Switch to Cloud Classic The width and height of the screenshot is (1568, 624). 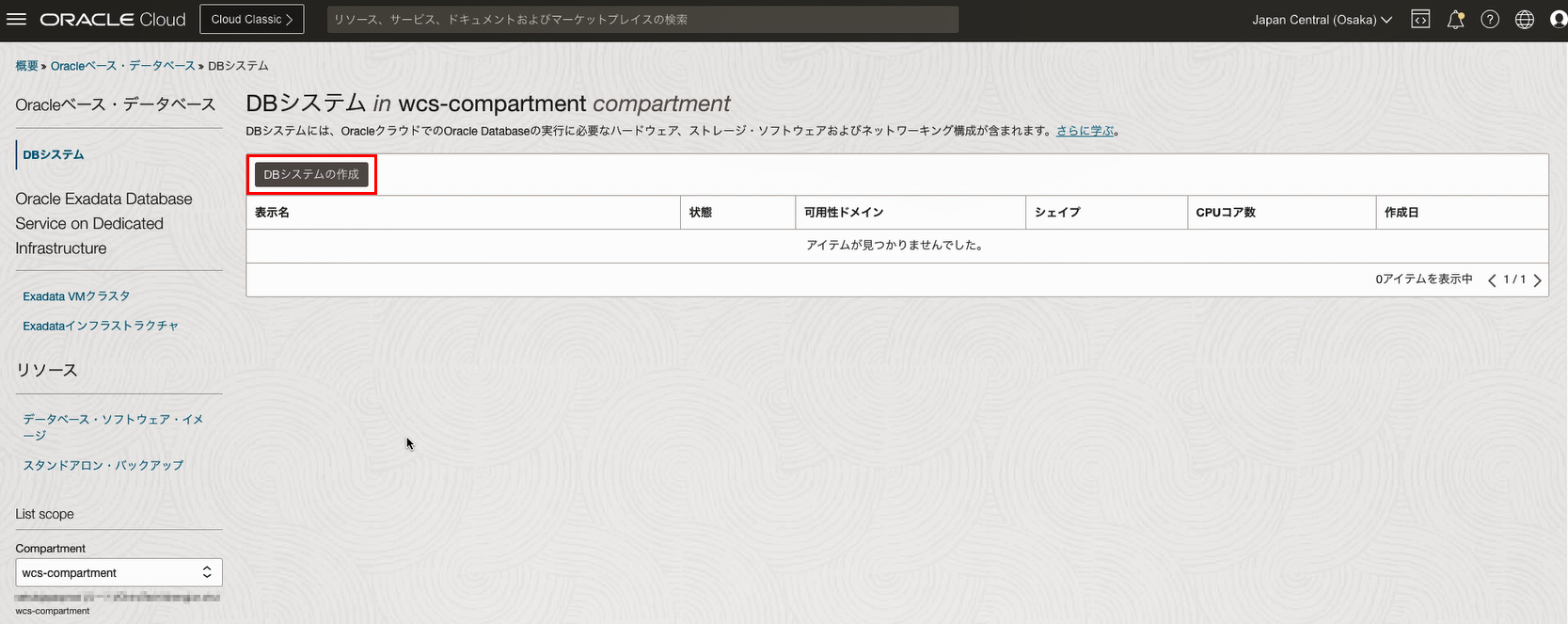tap(252, 20)
